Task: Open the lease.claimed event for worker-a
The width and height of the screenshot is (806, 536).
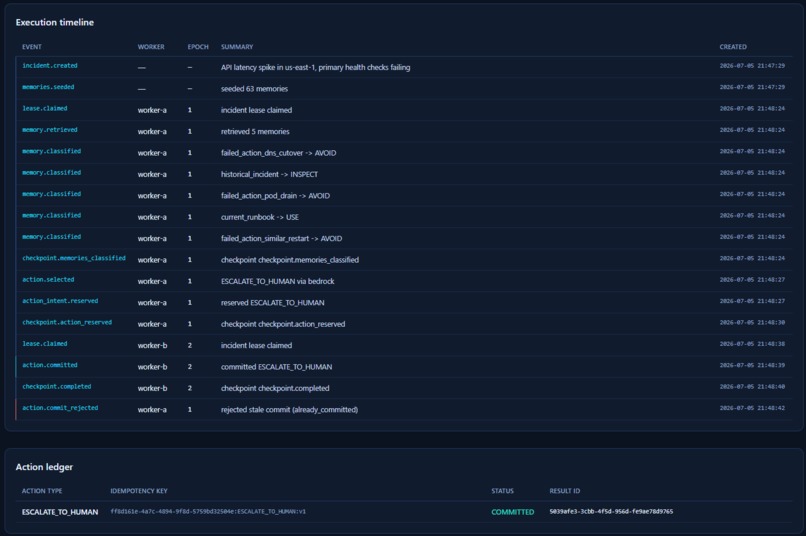Action: 45,108
